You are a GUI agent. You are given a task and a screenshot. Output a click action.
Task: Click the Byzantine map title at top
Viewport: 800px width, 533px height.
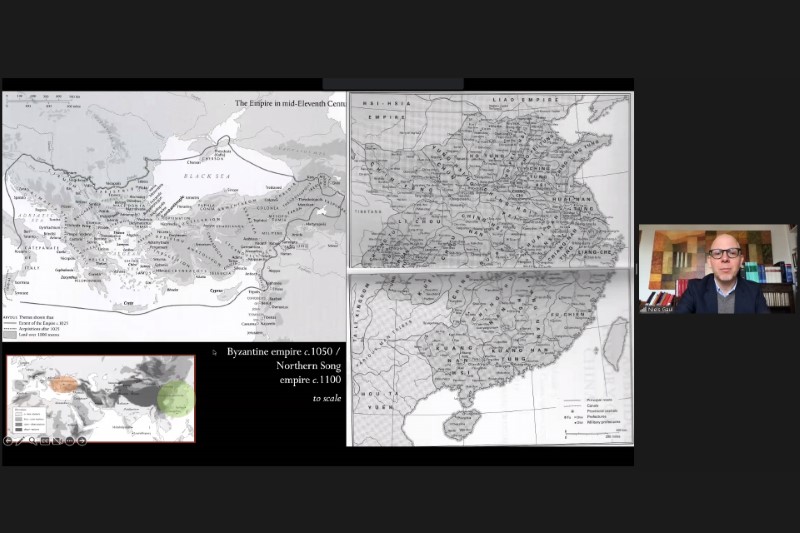(290, 103)
